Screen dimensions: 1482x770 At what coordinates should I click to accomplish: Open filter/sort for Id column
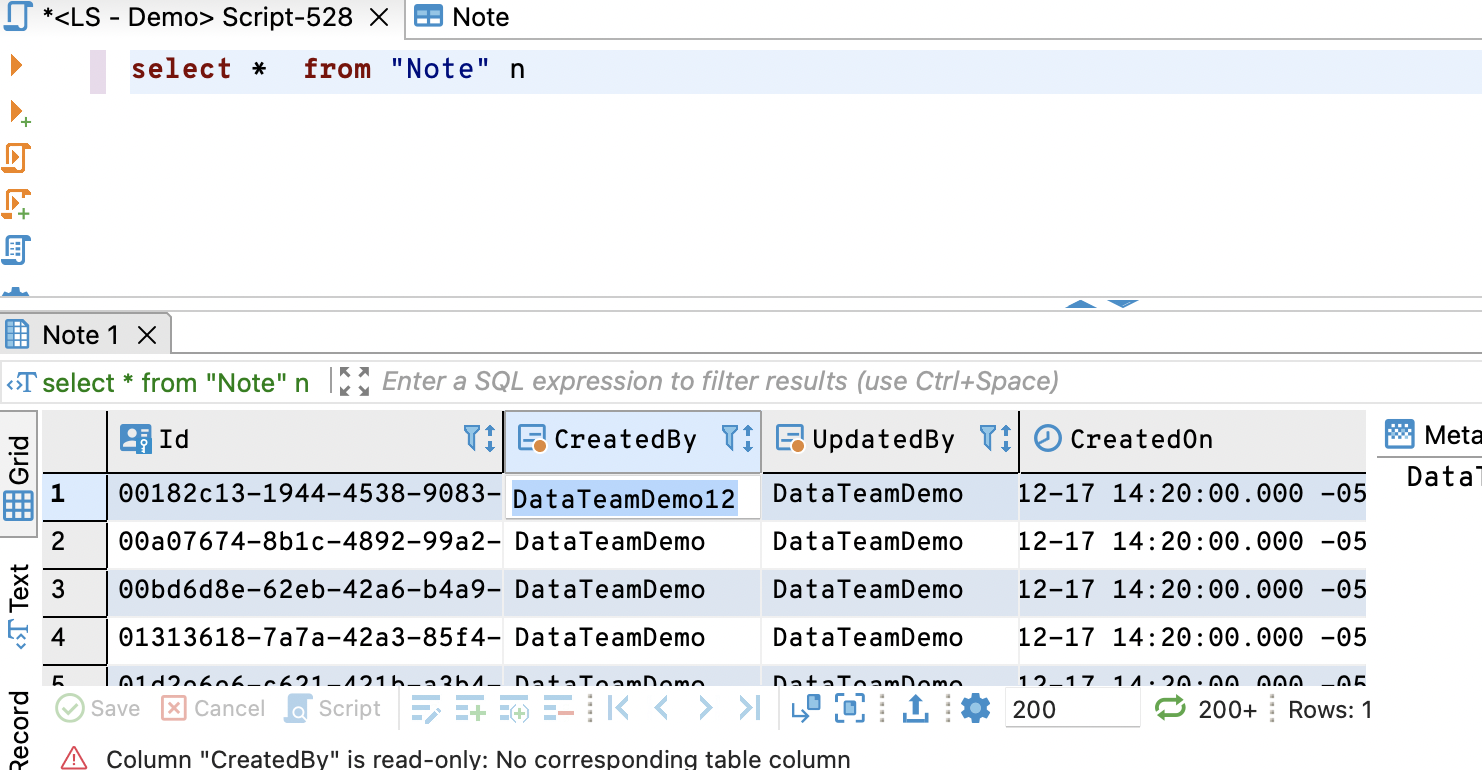coord(480,438)
